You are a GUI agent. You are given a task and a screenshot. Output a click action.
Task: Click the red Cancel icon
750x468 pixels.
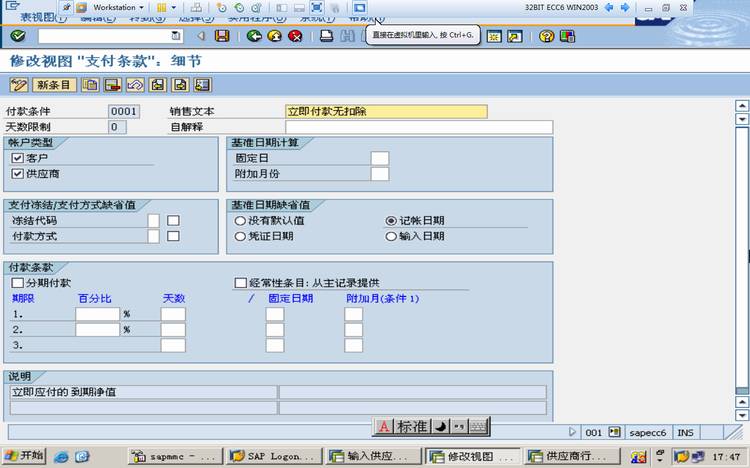pyautogui.click(x=295, y=36)
